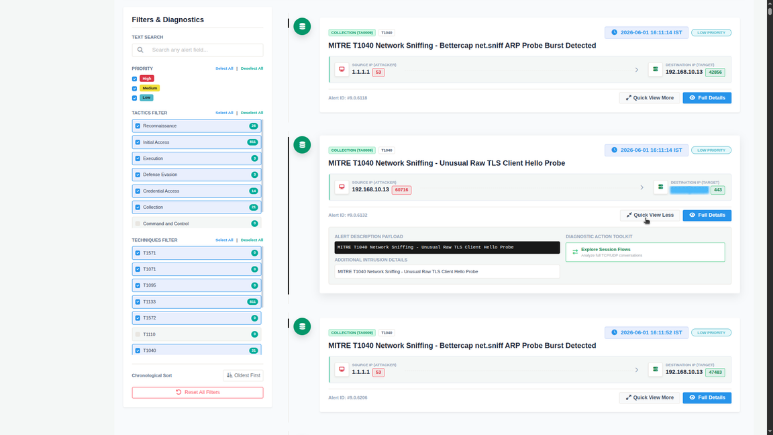Click the destination port 443 badge
The width and height of the screenshot is (773, 435).
[x=718, y=190]
